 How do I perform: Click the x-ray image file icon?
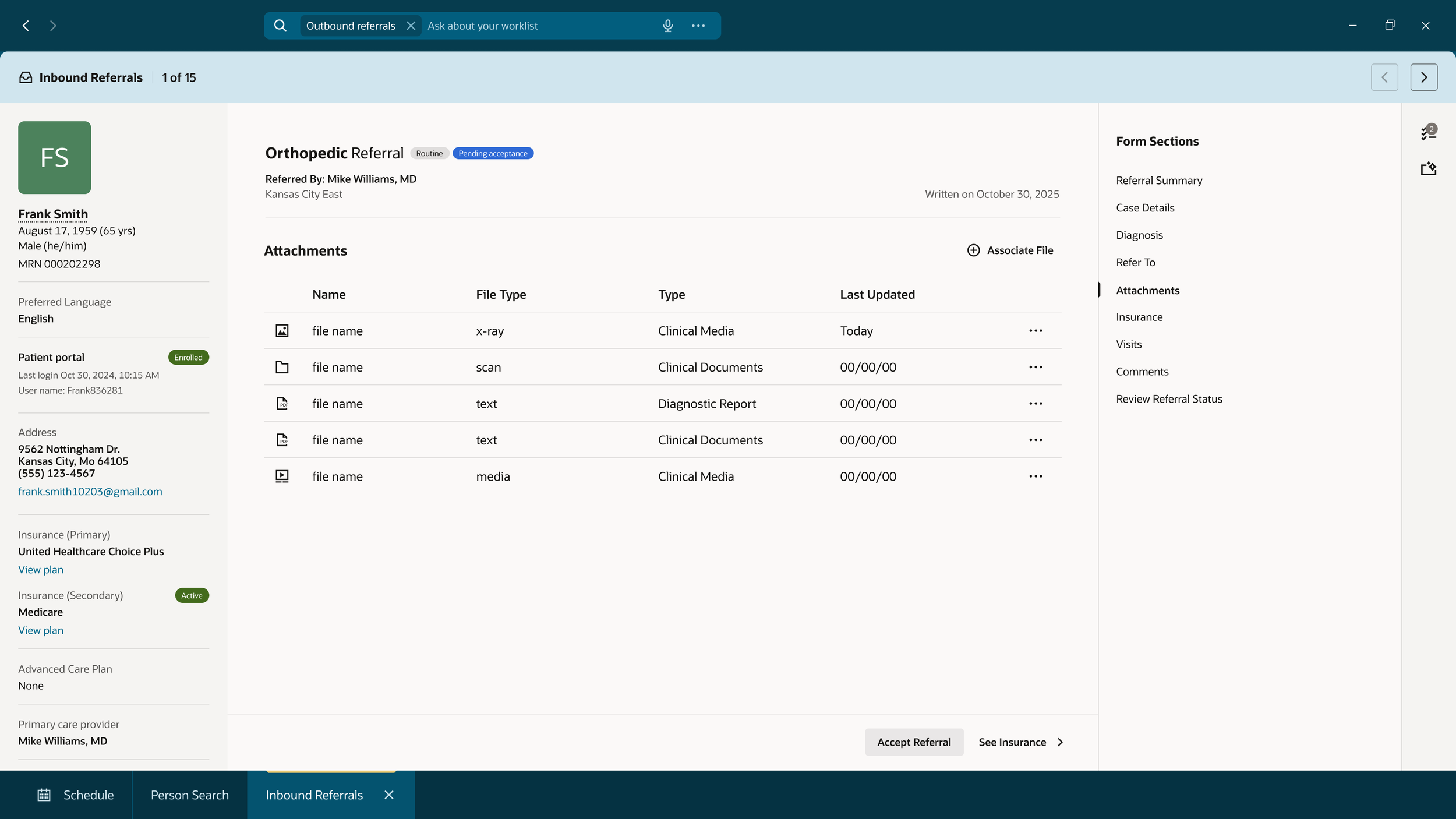(x=282, y=331)
